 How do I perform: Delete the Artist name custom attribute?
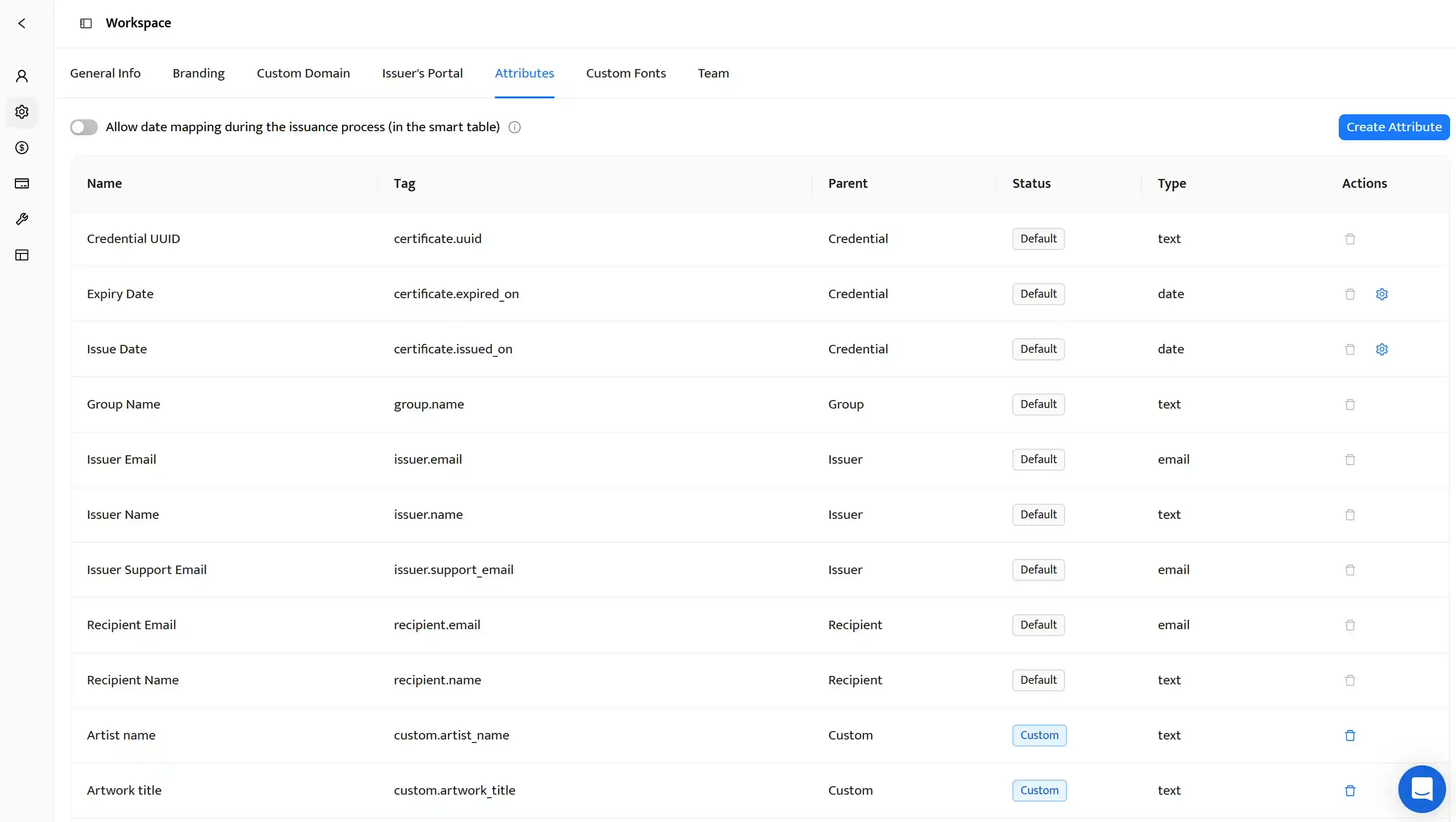click(x=1350, y=736)
